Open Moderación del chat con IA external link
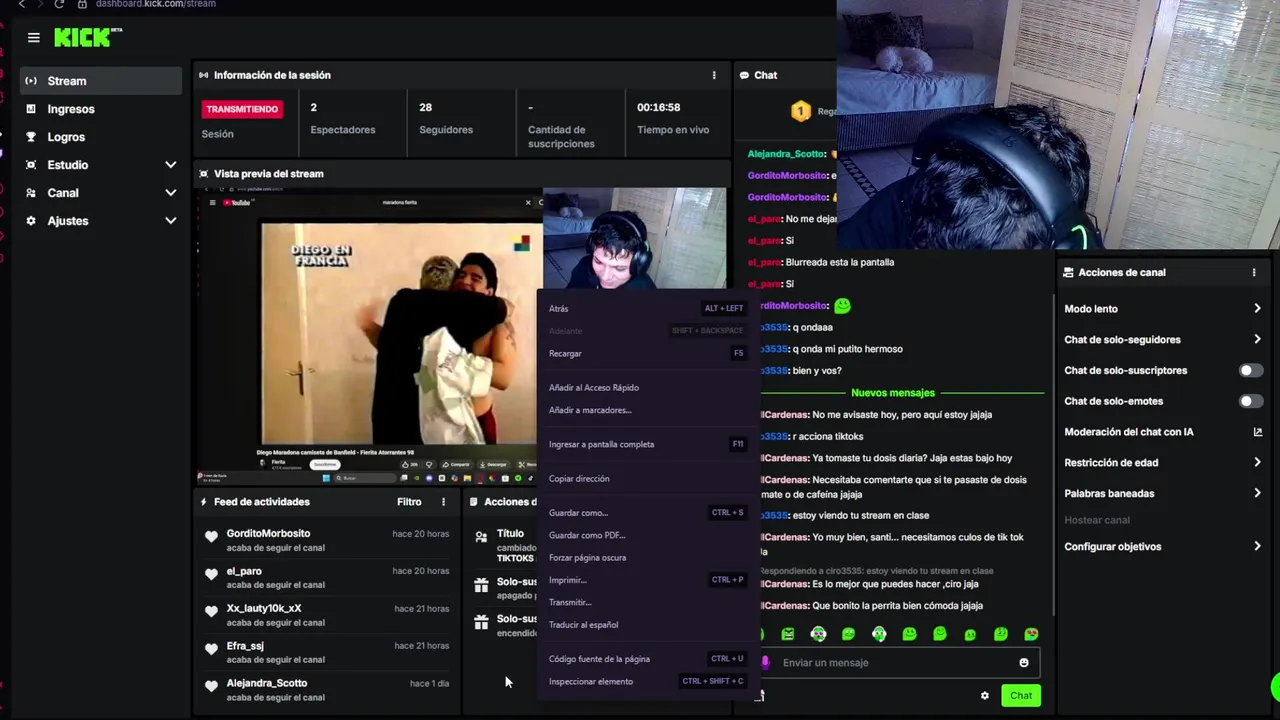The width and height of the screenshot is (1280, 720). pos(1257,432)
